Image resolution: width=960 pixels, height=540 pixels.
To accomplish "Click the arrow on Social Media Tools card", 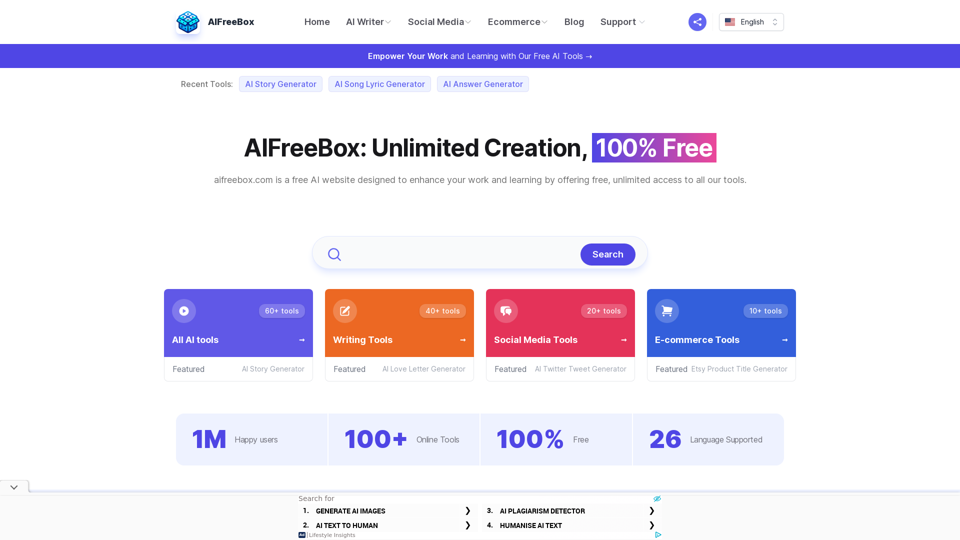I will click(624, 340).
